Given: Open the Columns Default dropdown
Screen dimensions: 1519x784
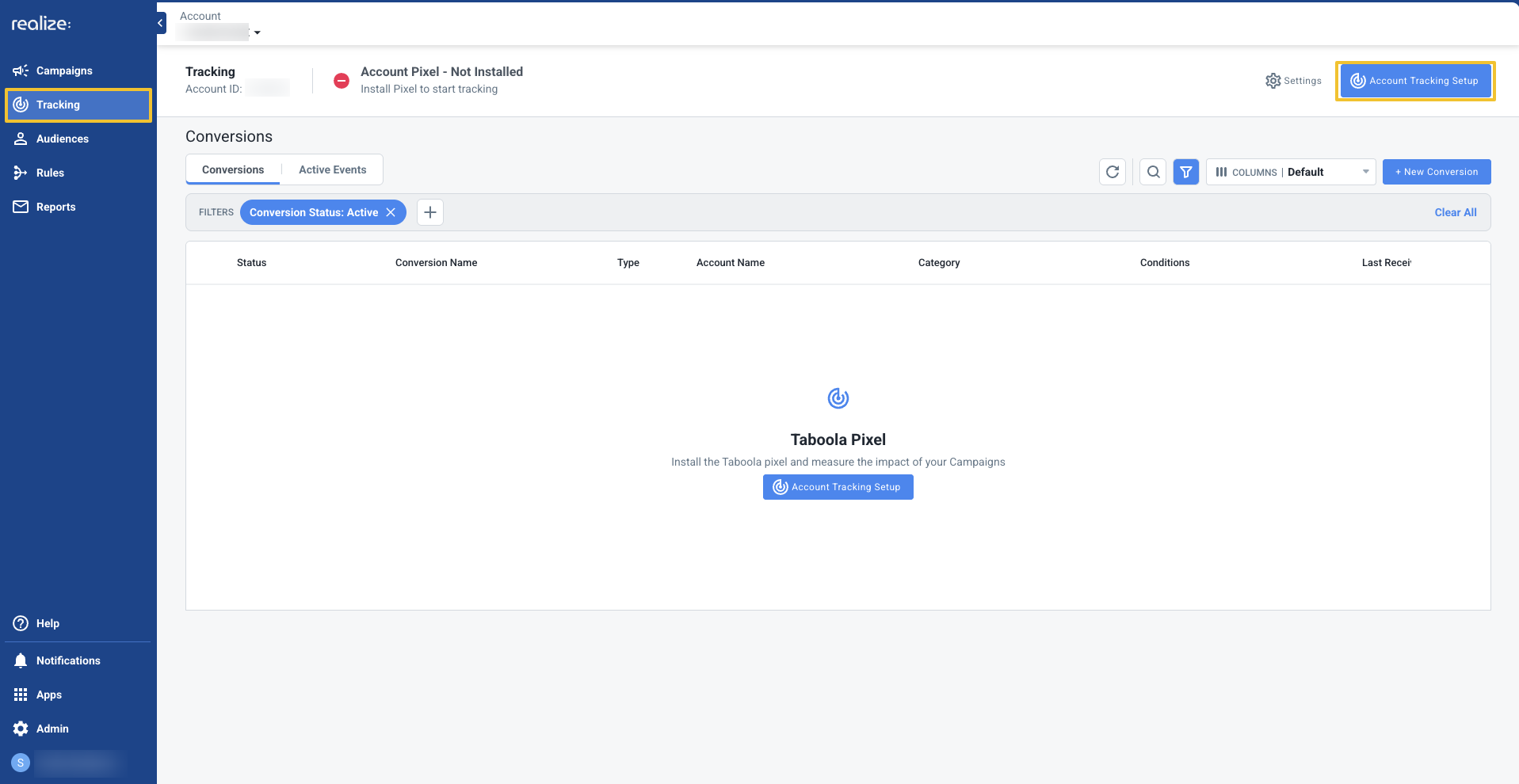Looking at the screenshot, I should 1291,172.
